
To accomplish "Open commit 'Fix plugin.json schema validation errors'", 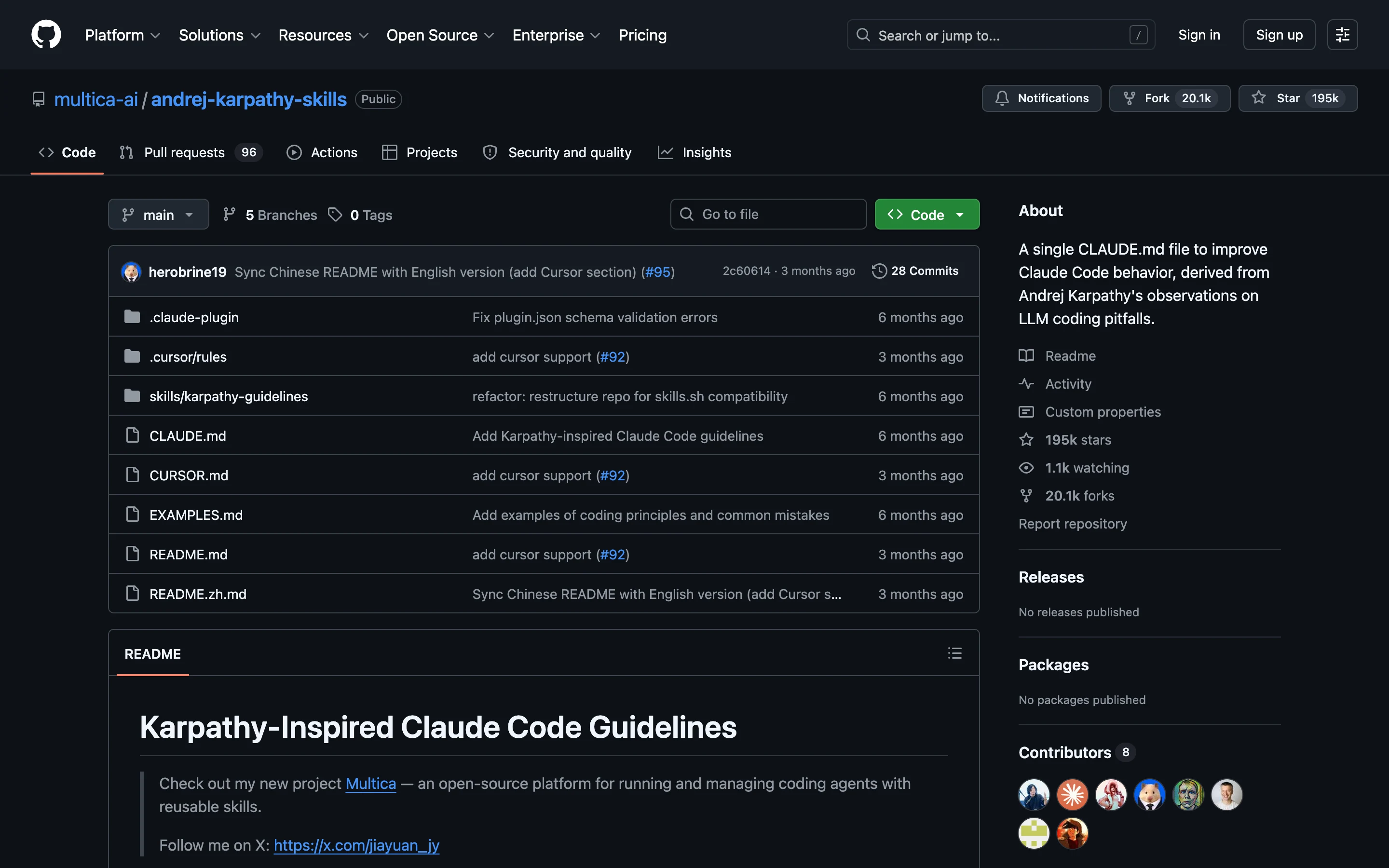I will (x=595, y=317).
